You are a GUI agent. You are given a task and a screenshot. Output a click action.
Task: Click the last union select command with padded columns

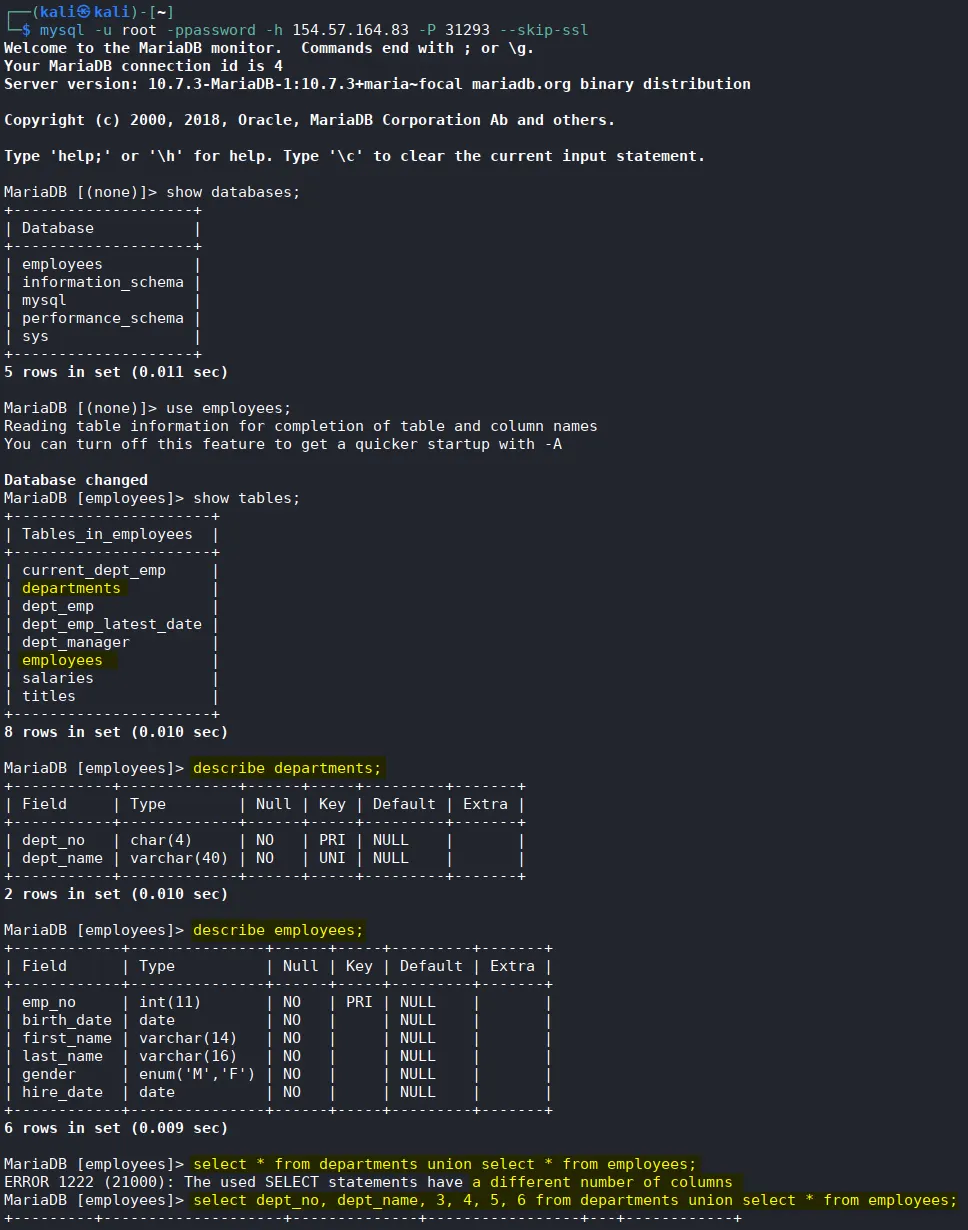tap(575, 1200)
